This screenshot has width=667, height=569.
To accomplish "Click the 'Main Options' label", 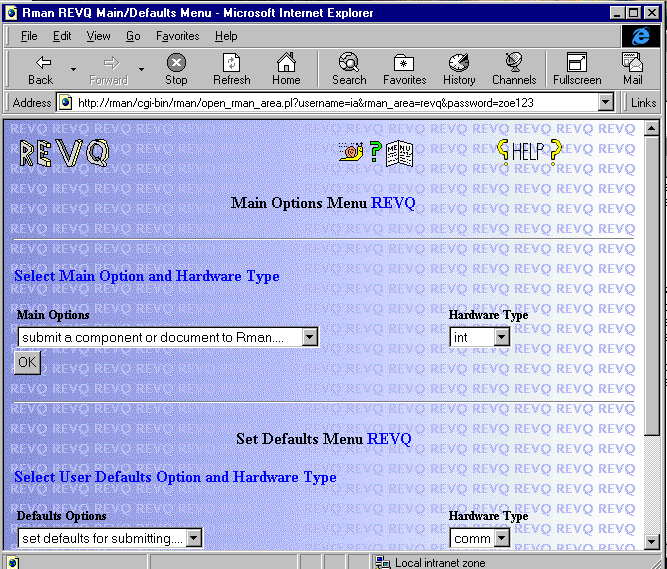I will coord(53,315).
